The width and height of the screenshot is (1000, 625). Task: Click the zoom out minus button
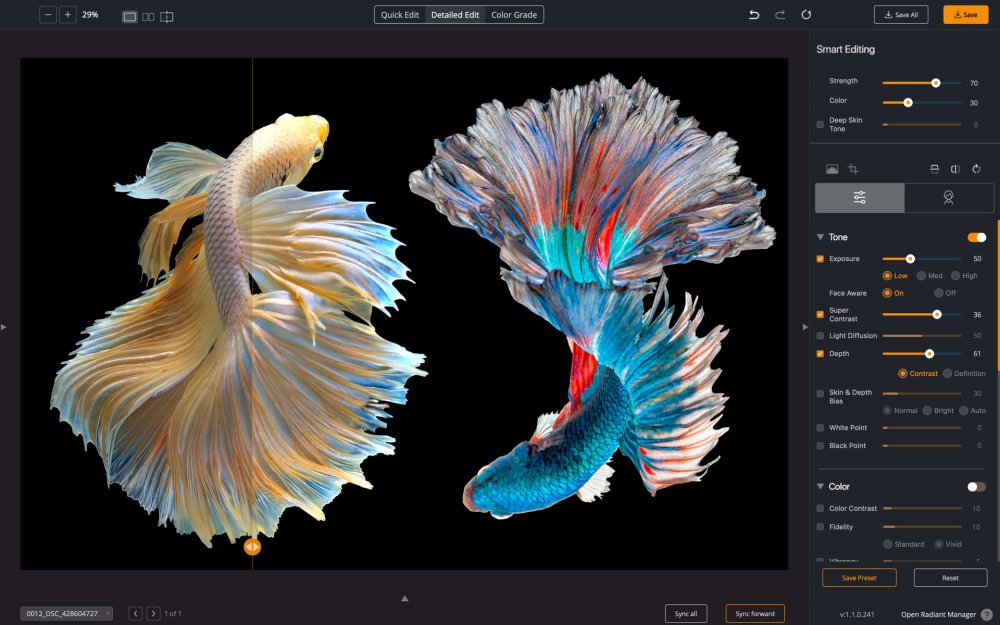pos(48,15)
